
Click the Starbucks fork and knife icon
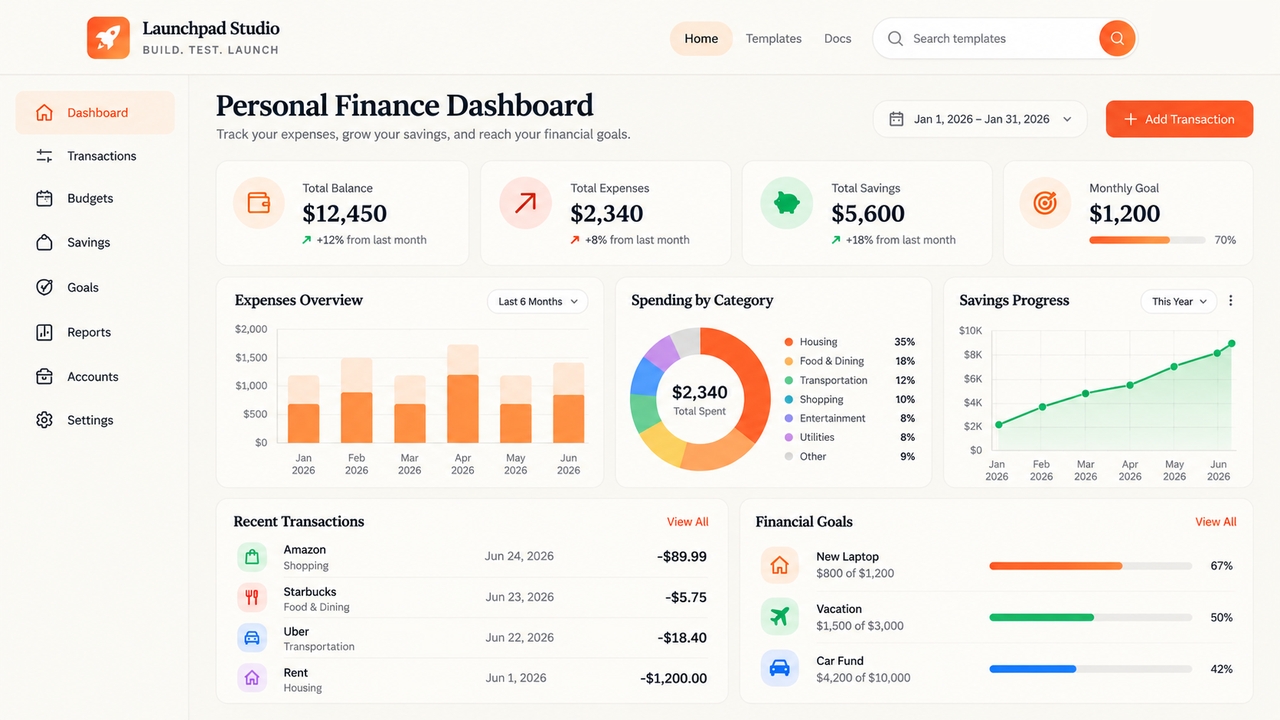point(252,598)
